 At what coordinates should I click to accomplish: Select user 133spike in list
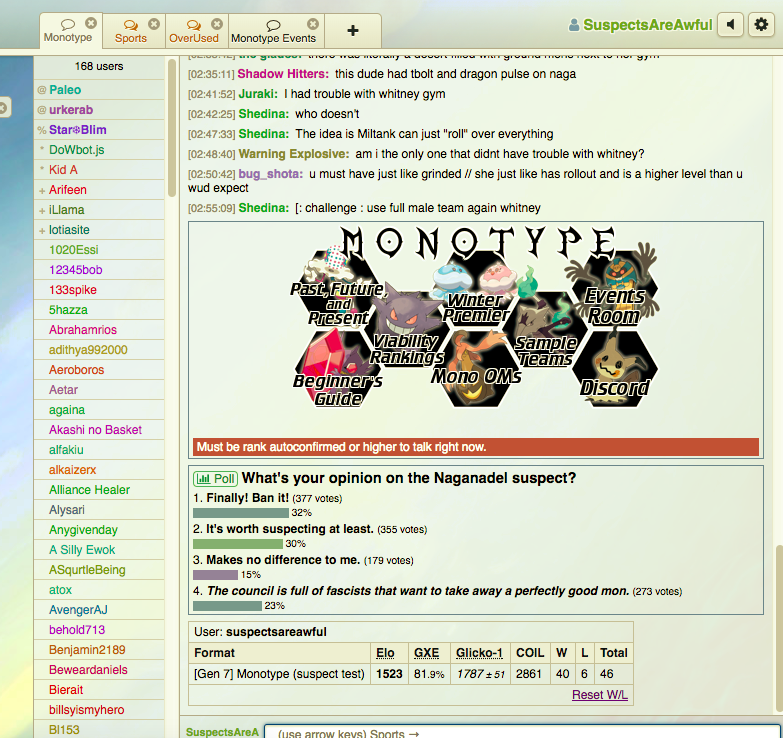(x=99, y=290)
